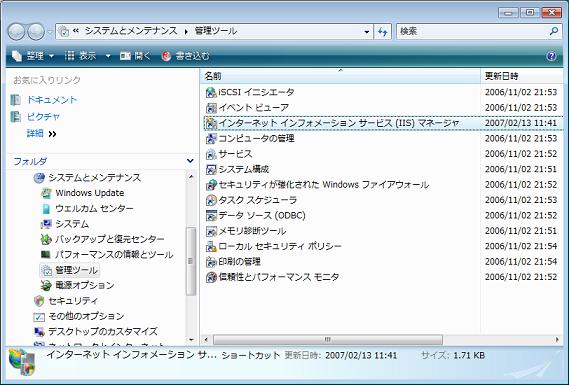The width and height of the screenshot is (569, 385).
Task: Click the folder tree vertical scrollbar thumb
Action: point(191,261)
